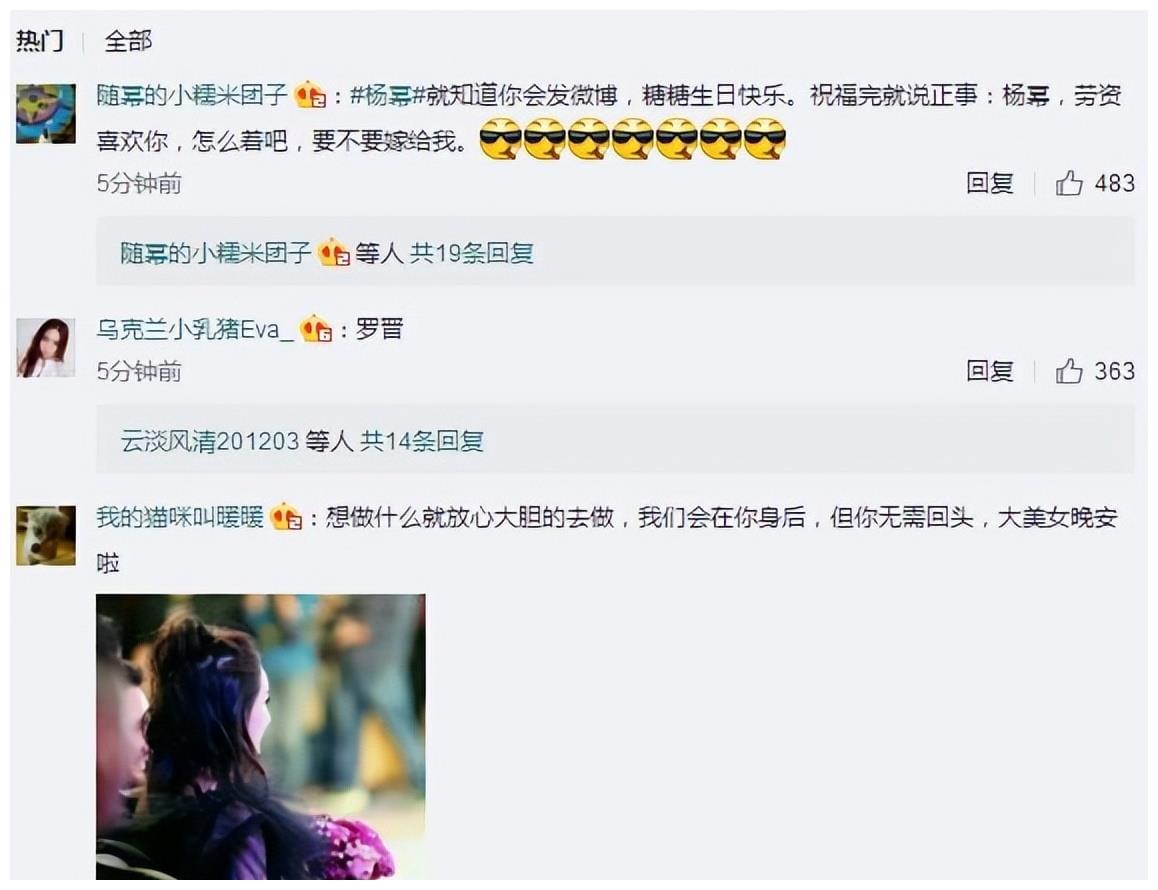Reply to the 罗晋 comment via 回复
Viewport: 1158px width, 890px height.
click(990, 370)
